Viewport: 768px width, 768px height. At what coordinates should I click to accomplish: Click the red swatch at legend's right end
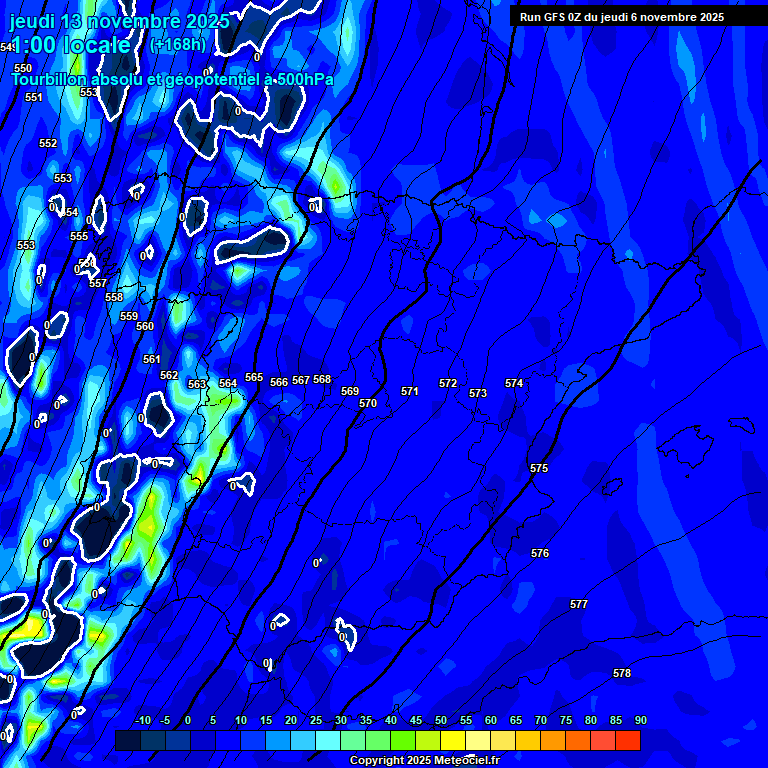pyautogui.click(x=628, y=740)
